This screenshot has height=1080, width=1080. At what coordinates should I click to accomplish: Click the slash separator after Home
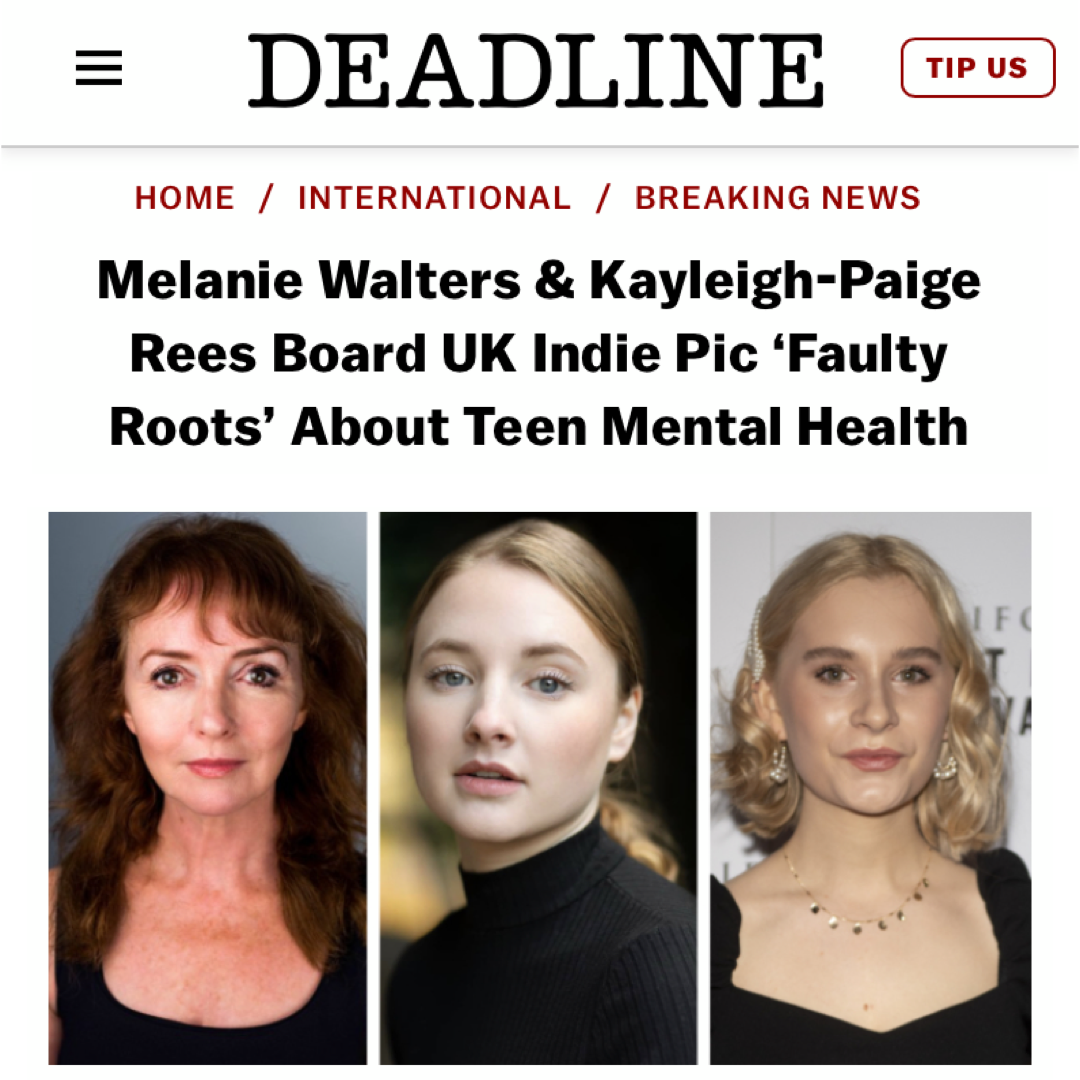tap(266, 198)
